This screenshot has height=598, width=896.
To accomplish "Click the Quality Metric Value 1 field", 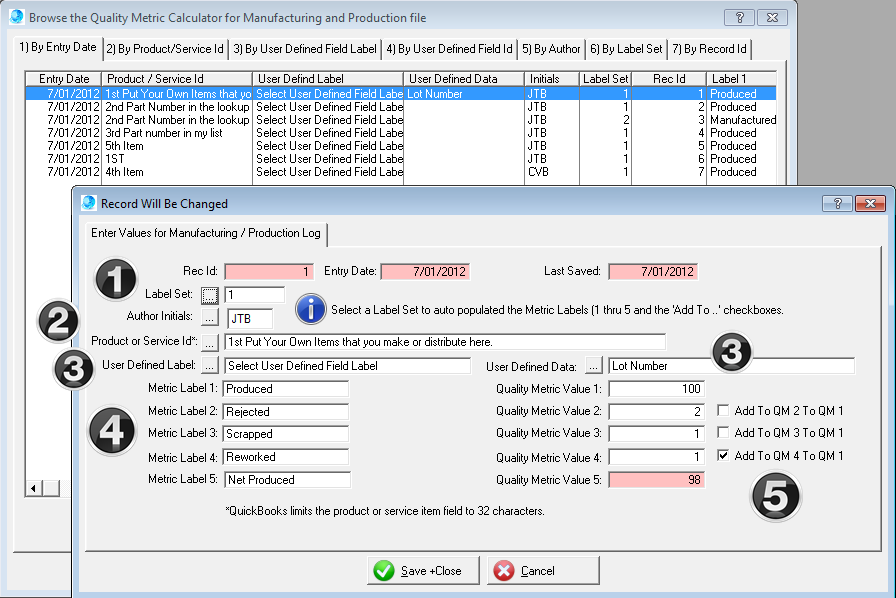I will pos(655,388).
